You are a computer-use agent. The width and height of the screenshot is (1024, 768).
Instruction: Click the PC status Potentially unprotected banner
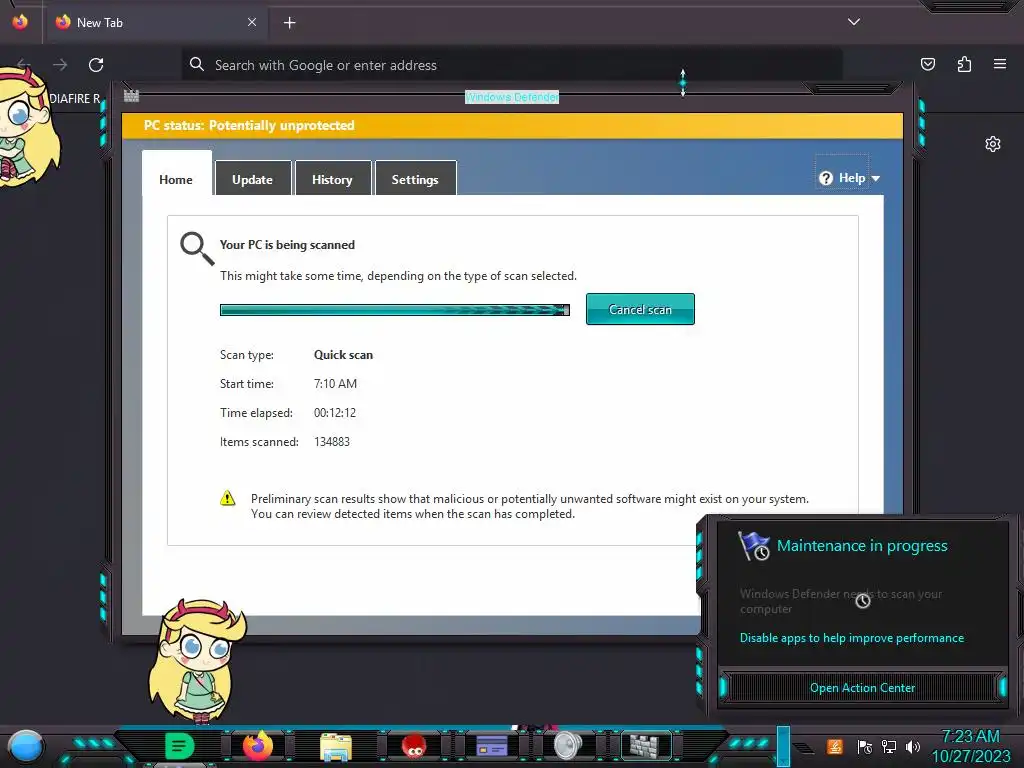(513, 125)
